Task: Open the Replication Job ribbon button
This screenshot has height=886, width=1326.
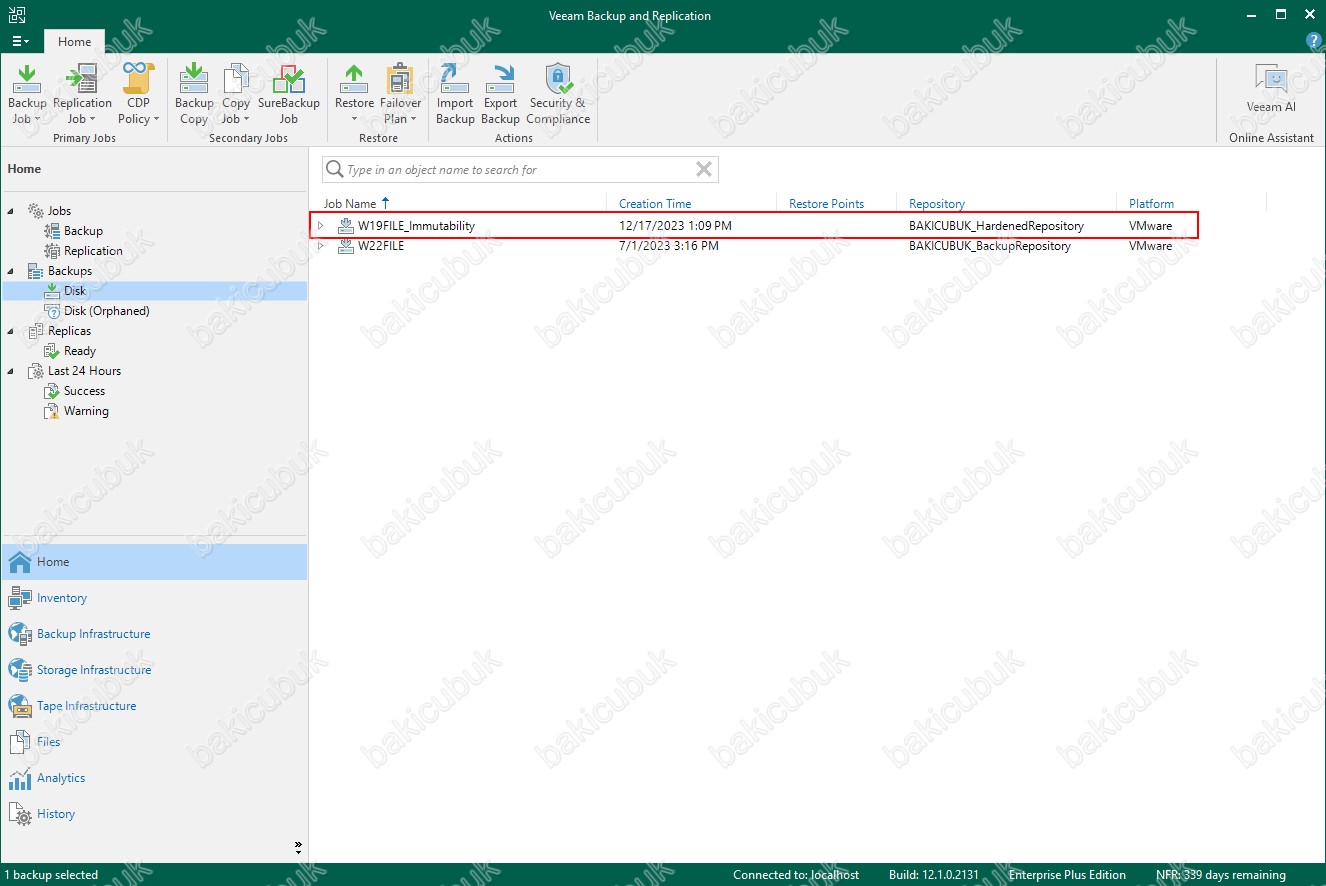Action: click(x=82, y=94)
